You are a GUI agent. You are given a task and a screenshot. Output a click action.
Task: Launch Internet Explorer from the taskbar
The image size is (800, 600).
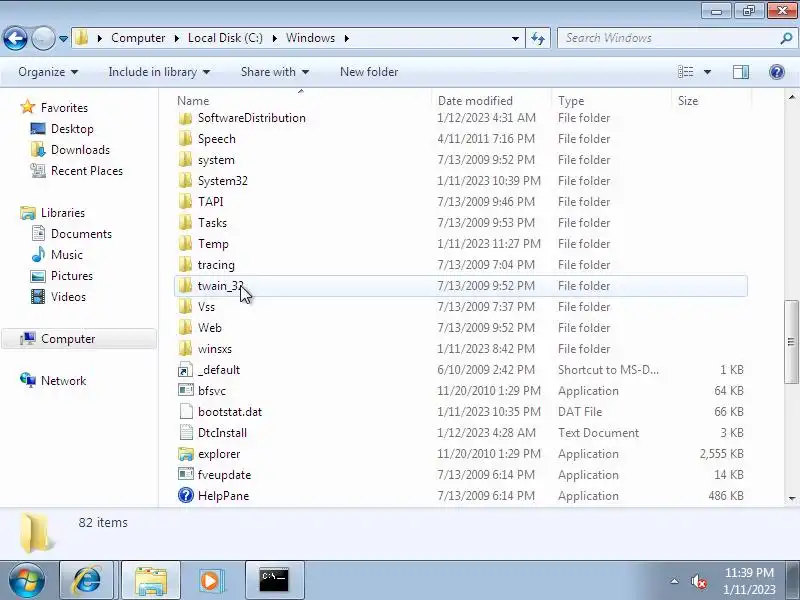click(x=87, y=581)
